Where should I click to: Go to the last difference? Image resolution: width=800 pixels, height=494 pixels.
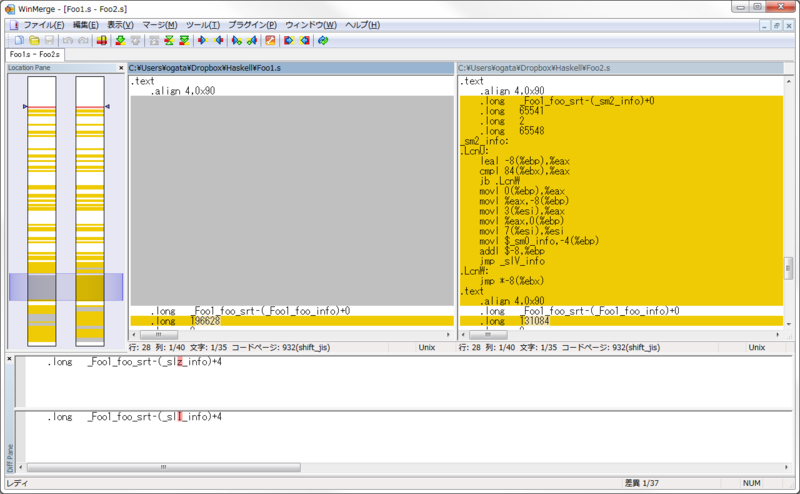click(x=184, y=40)
